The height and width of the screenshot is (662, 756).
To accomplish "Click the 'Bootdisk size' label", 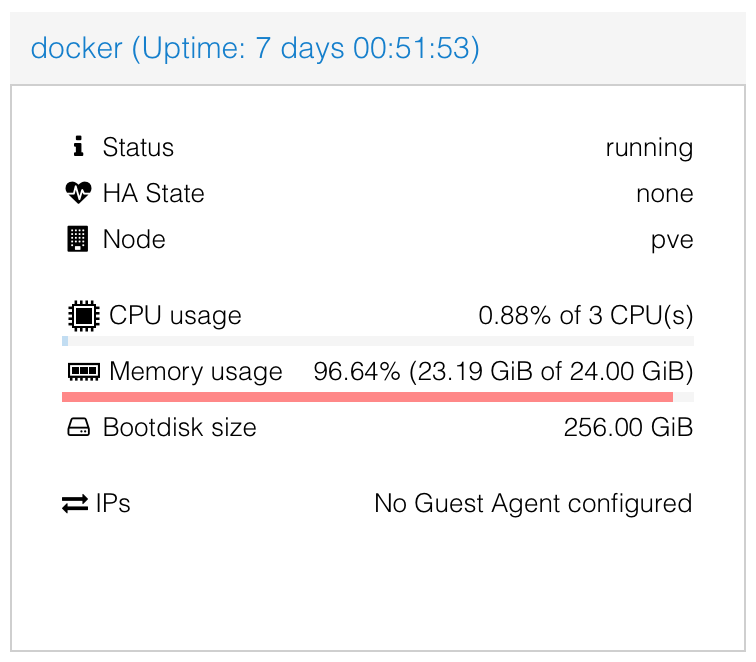I will click(180, 428).
